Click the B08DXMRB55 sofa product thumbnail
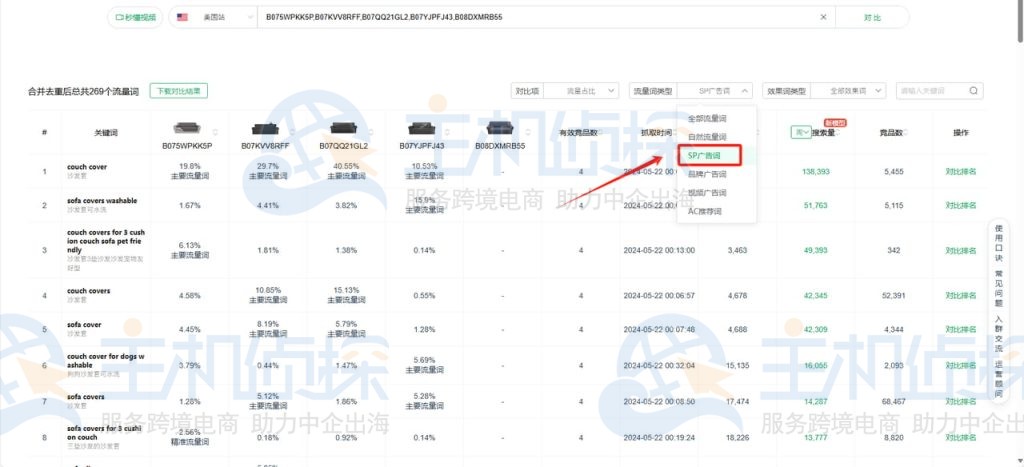 [x=500, y=129]
